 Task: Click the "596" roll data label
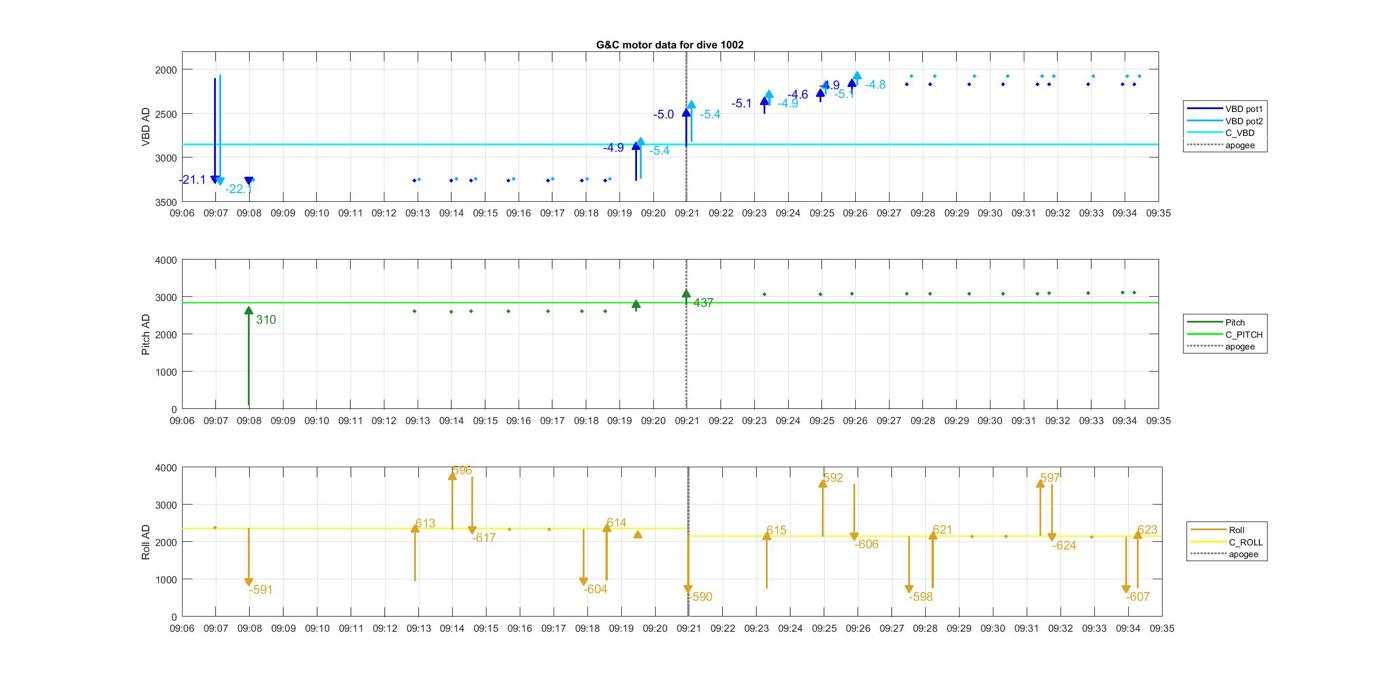tap(462, 470)
